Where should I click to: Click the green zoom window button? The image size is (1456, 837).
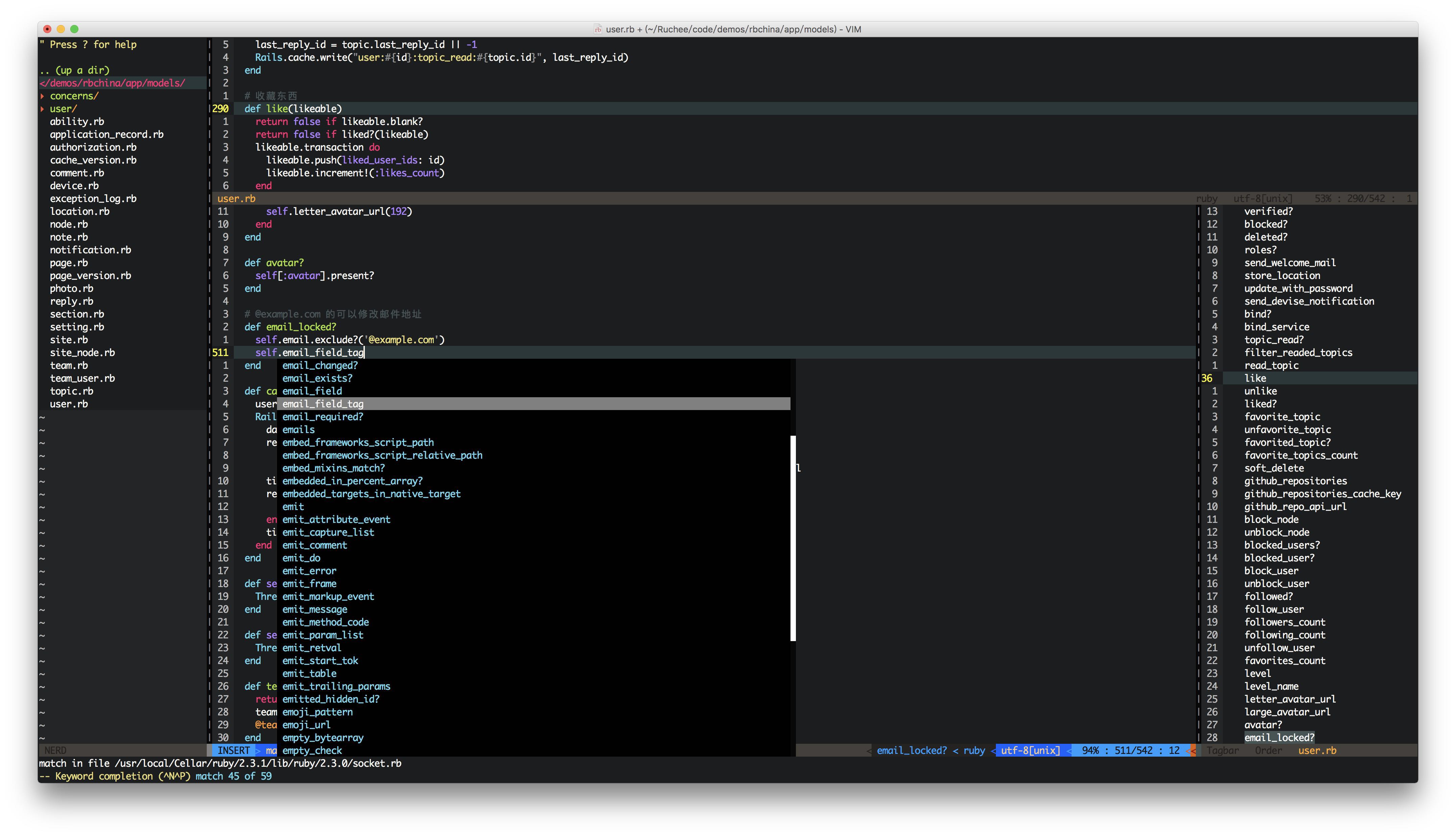[x=74, y=29]
